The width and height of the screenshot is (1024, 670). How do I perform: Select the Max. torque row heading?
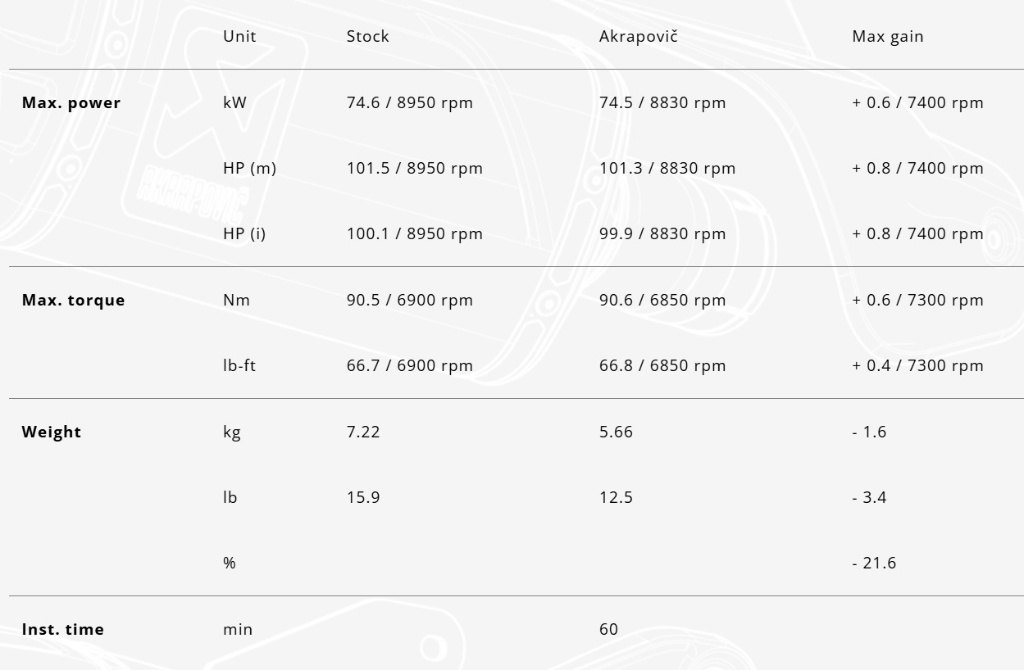(x=73, y=300)
